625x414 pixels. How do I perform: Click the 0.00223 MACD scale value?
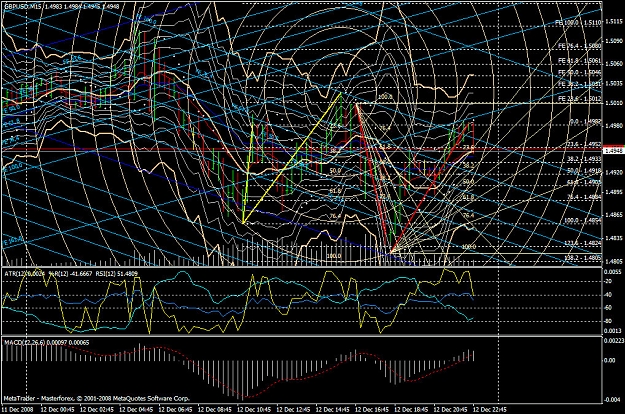pyautogui.click(x=614, y=341)
